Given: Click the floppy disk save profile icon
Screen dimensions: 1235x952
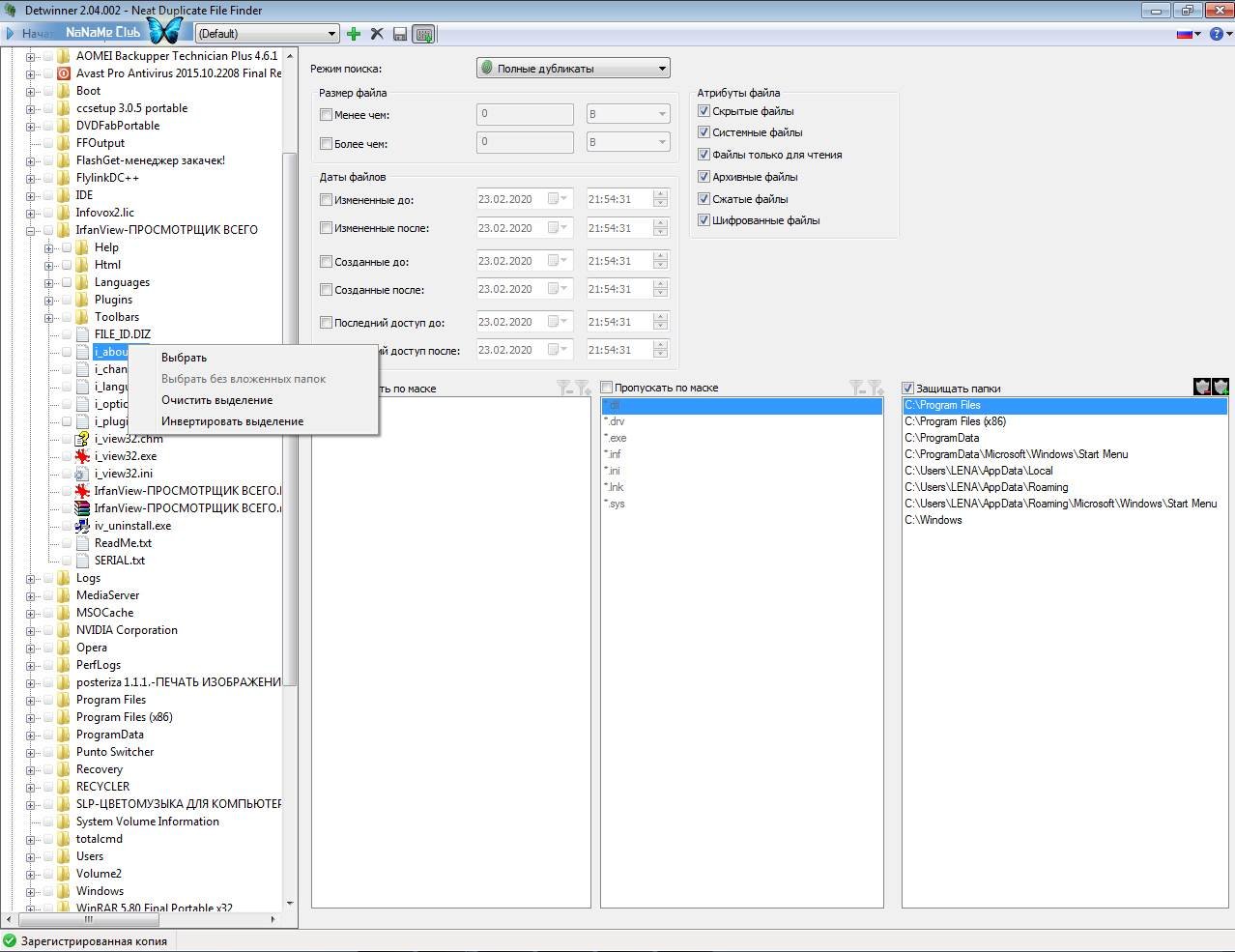Looking at the screenshot, I should tap(400, 34).
